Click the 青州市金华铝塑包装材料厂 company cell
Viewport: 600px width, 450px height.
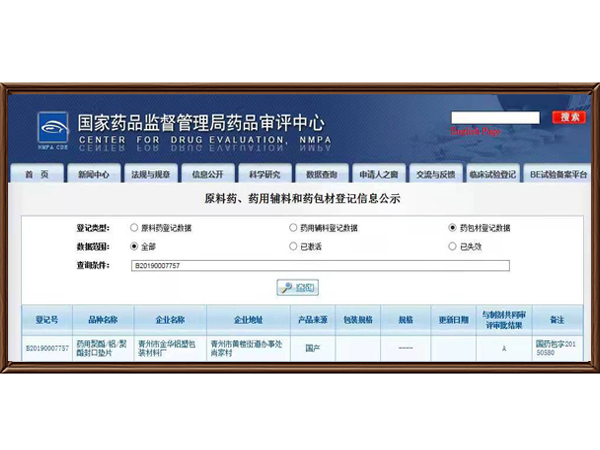(x=170, y=348)
